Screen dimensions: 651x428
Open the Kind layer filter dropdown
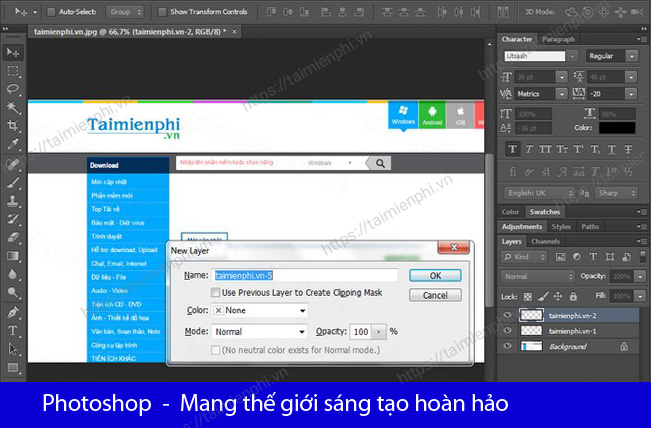524,257
